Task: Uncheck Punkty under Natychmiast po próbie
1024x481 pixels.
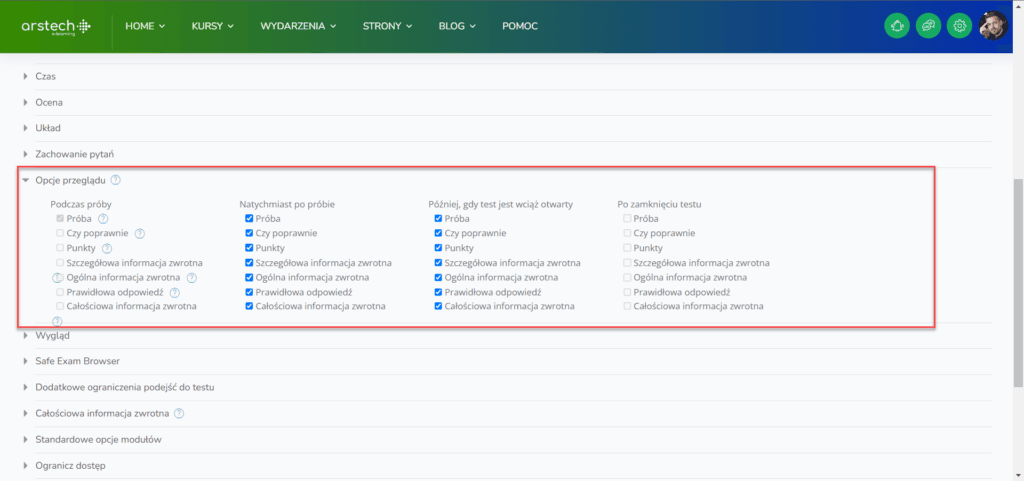Action: [x=249, y=248]
